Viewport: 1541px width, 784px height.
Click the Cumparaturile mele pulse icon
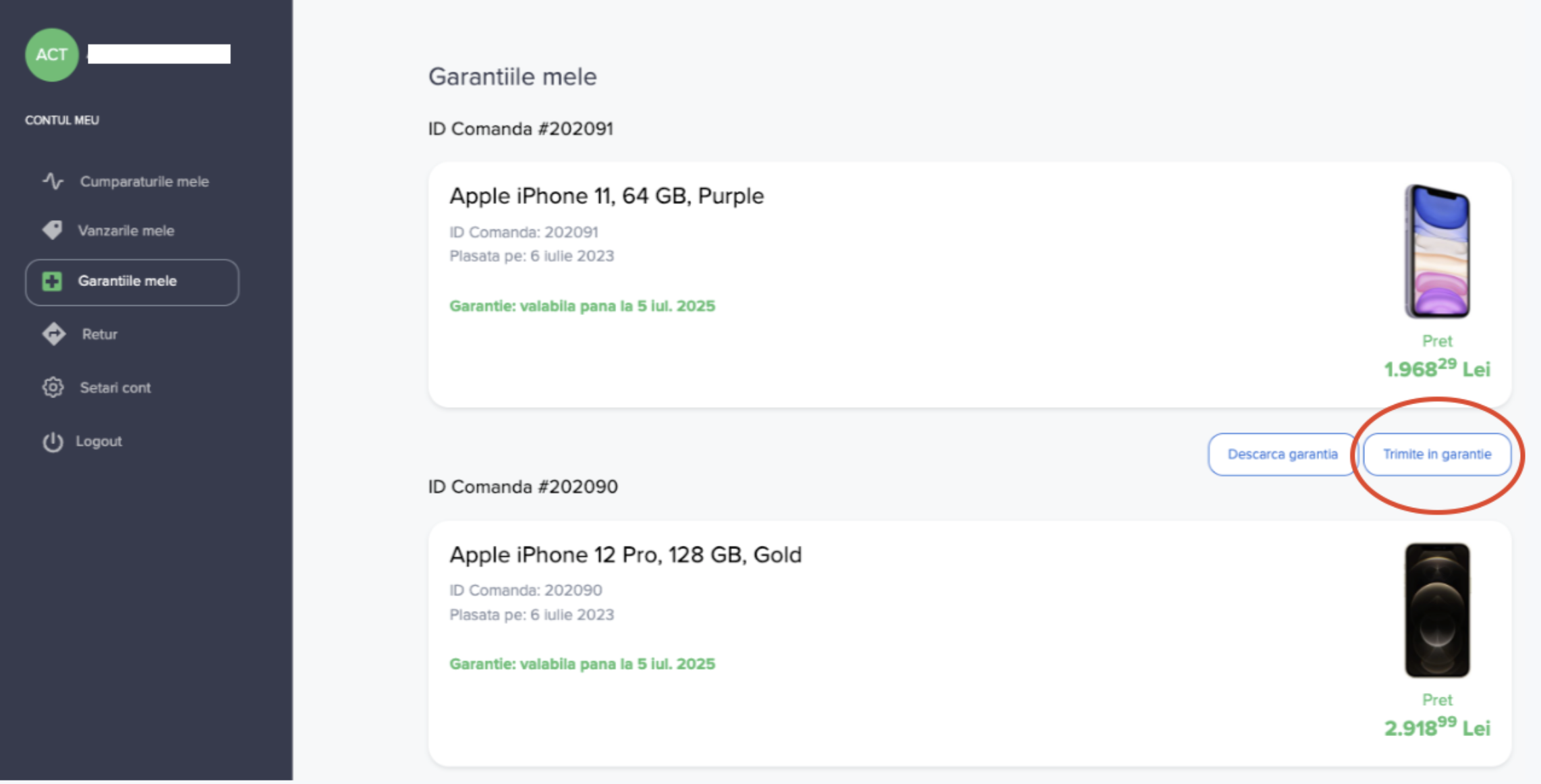pyautogui.click(x=53, y=181)
